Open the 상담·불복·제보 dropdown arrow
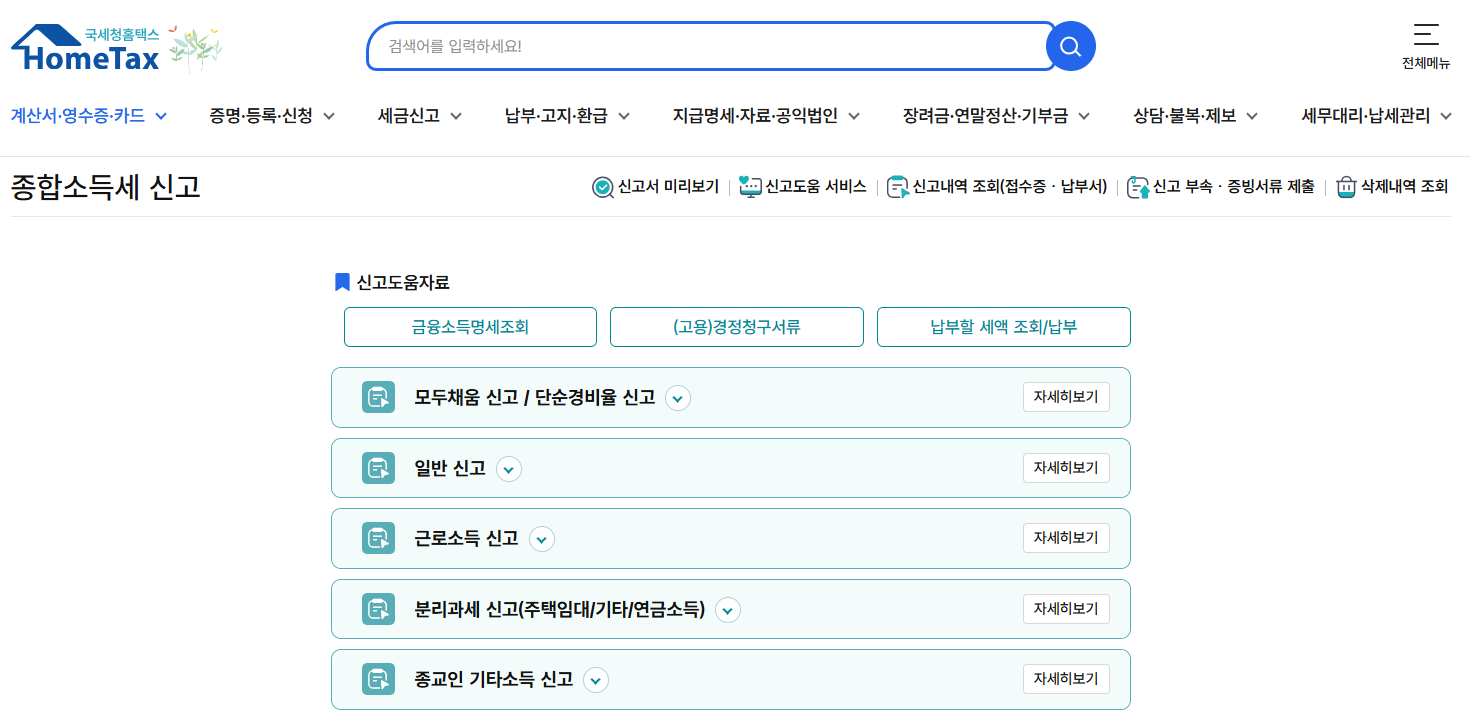 [1253, 116]
